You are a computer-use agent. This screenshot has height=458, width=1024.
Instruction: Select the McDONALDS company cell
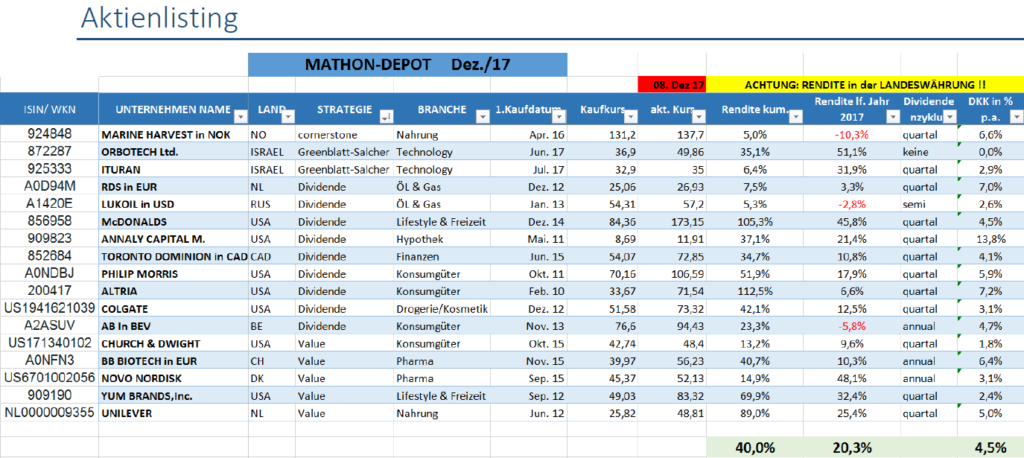pyautogui.click(x=173, y=221)
